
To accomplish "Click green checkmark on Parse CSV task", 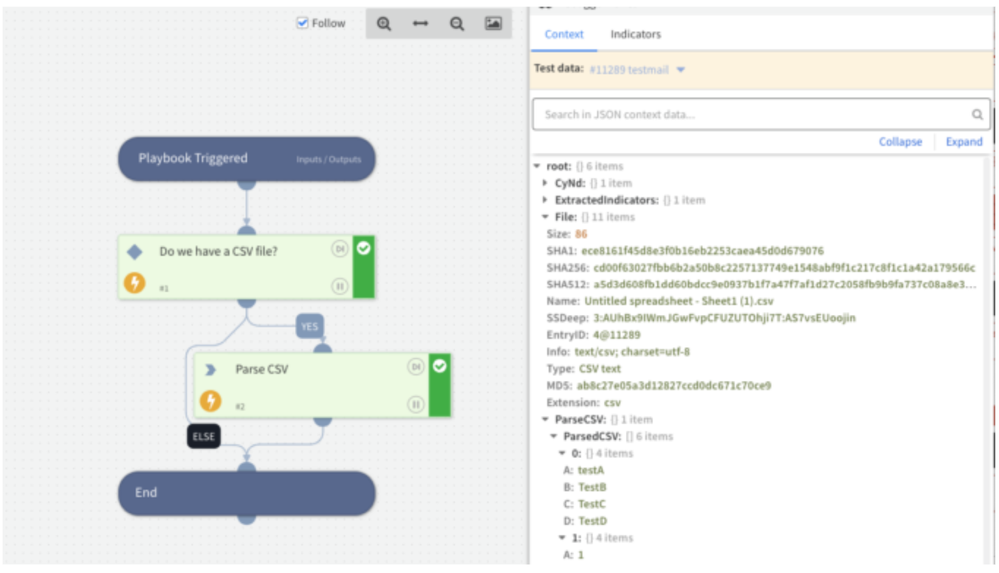I will 440,366.
